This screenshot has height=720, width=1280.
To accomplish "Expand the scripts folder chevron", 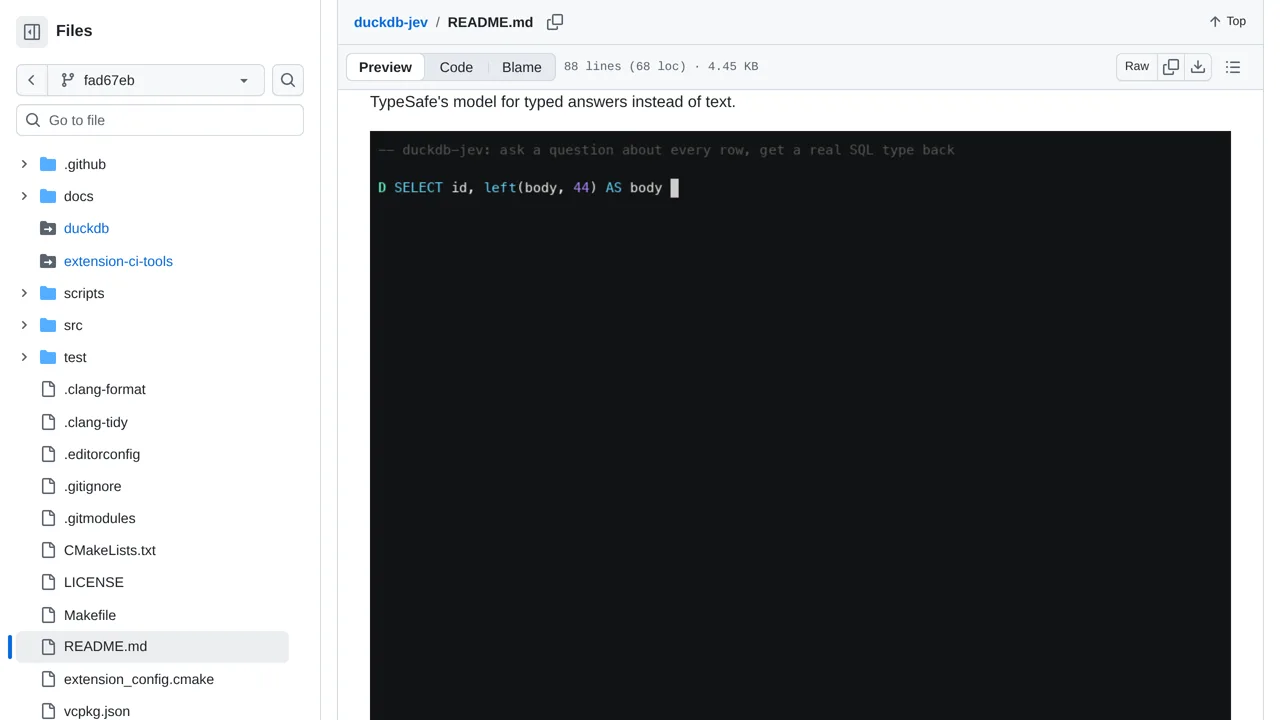I will point(24,293).
